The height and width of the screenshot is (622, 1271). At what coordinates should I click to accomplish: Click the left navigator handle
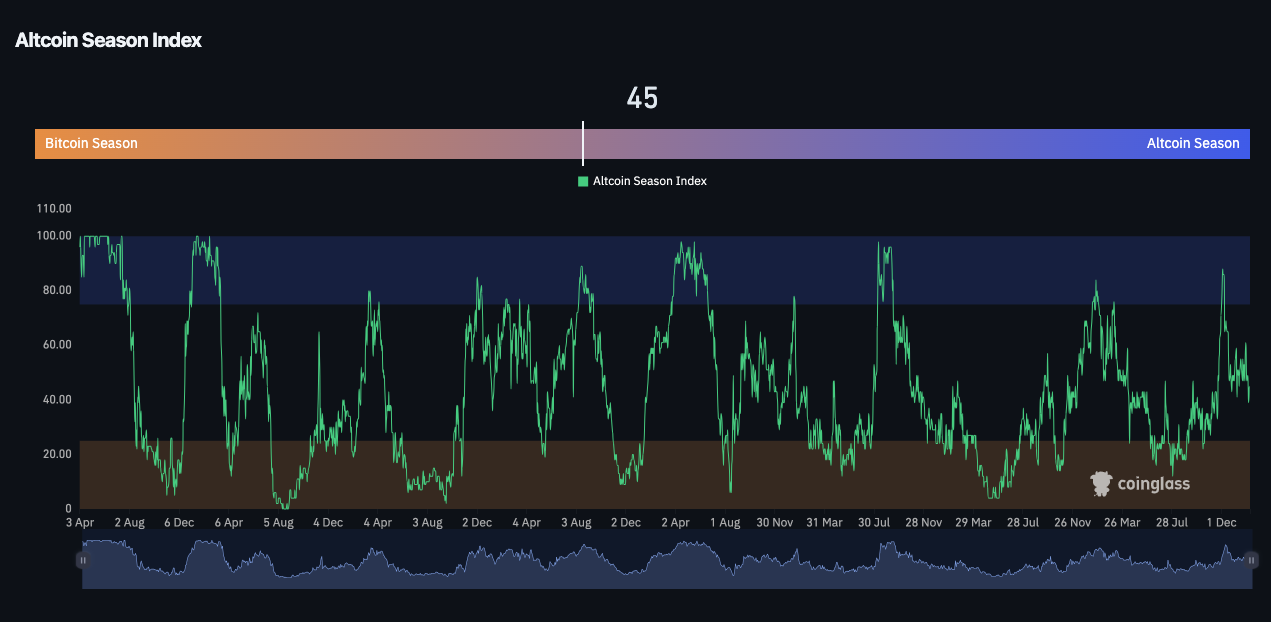coord(83,560)
